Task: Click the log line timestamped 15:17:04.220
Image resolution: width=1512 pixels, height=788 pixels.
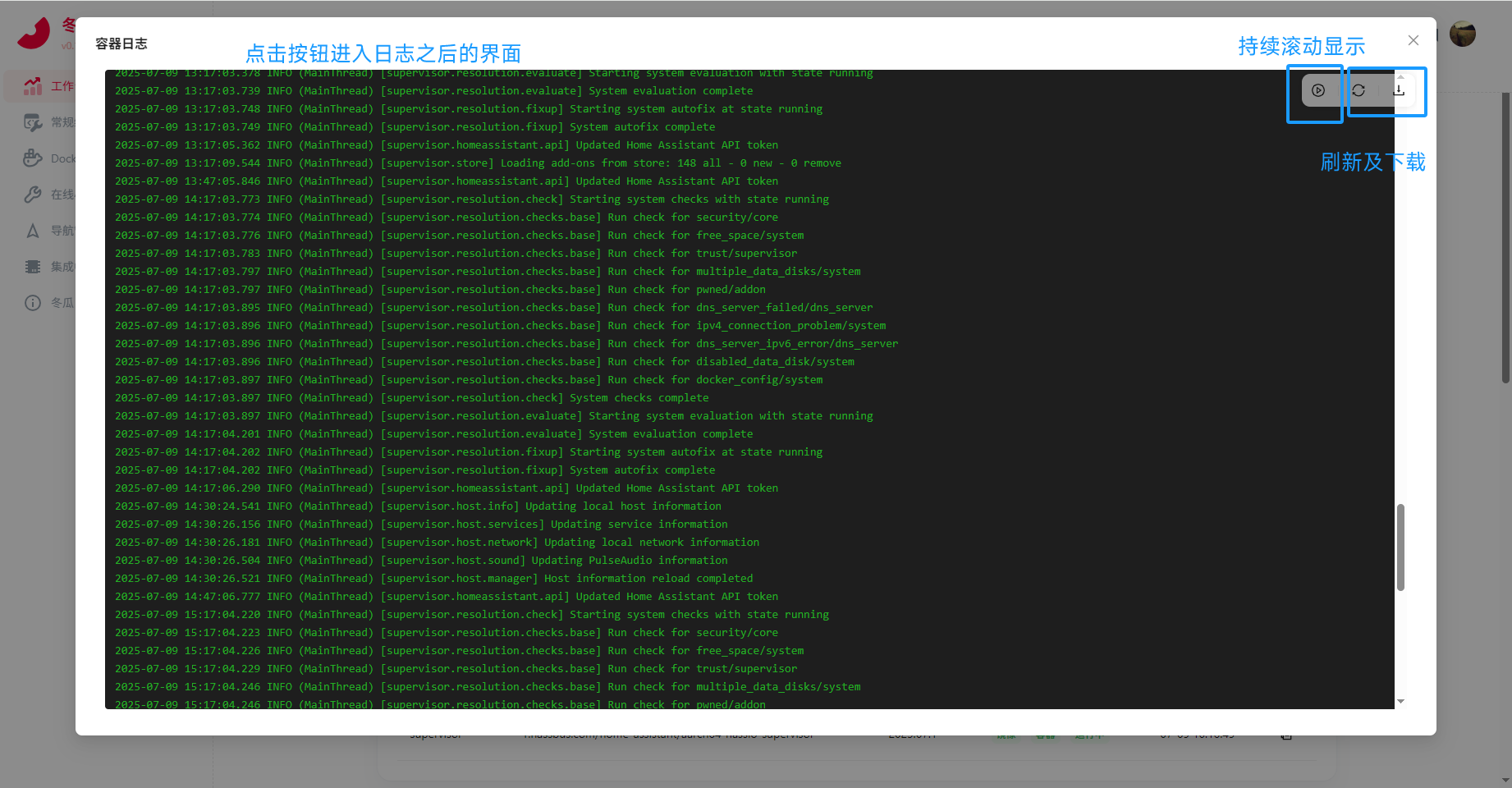Action: point(472,615)
